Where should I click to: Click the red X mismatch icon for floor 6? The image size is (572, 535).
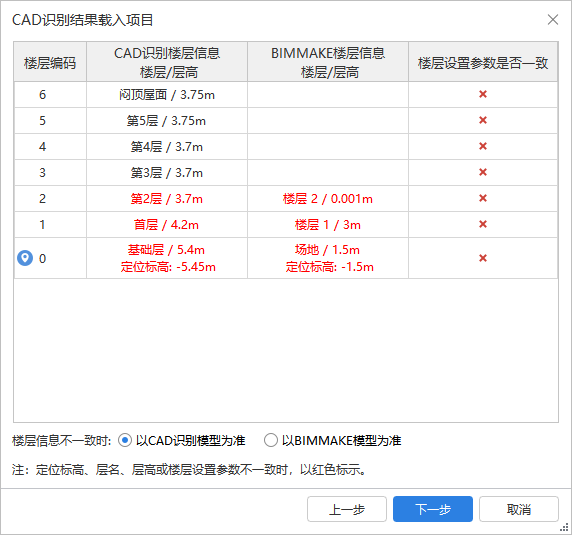(483, 94)
